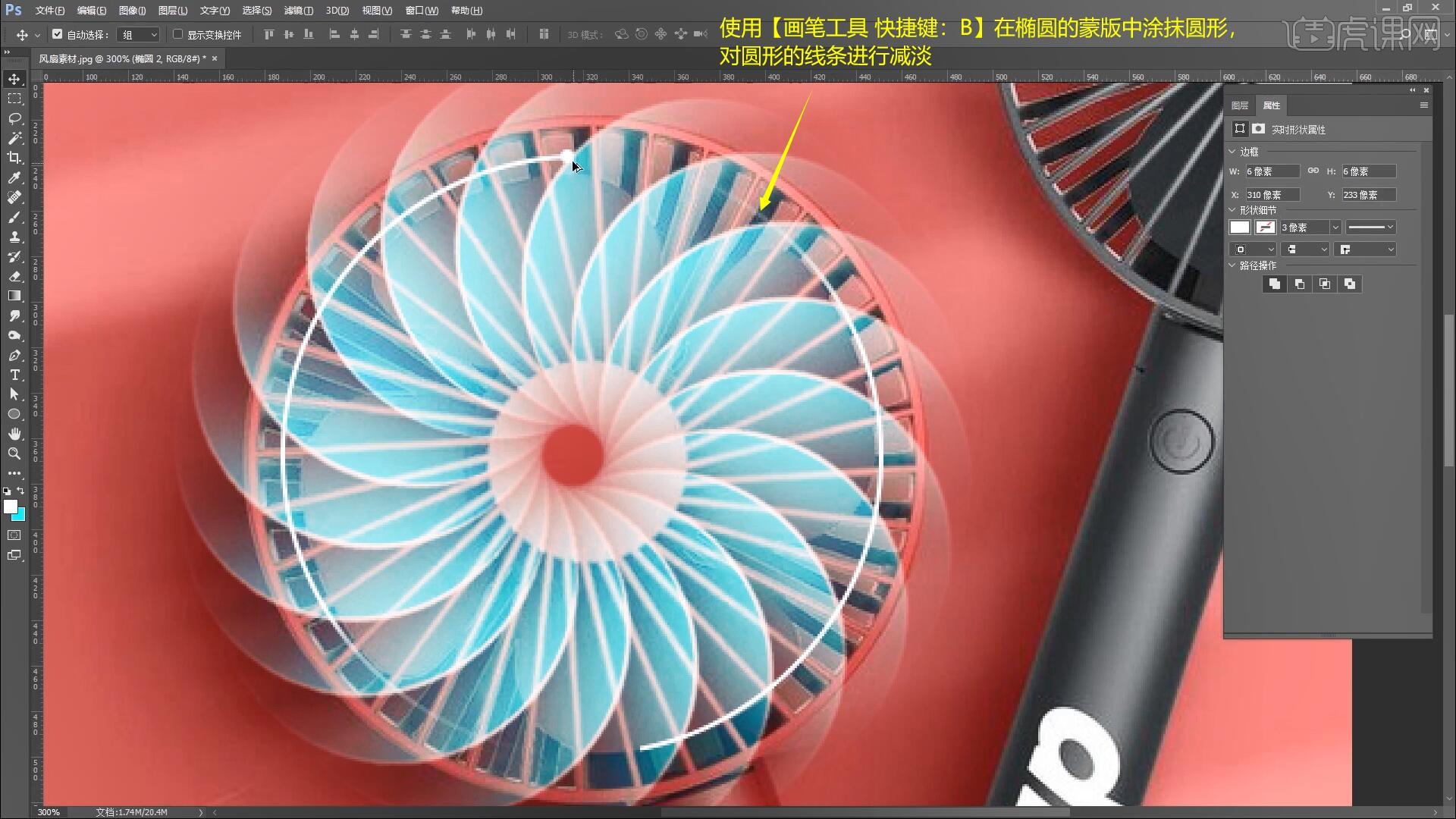Open the 图像 menu
Screen dimensions: 1456x819
(132, 11)
